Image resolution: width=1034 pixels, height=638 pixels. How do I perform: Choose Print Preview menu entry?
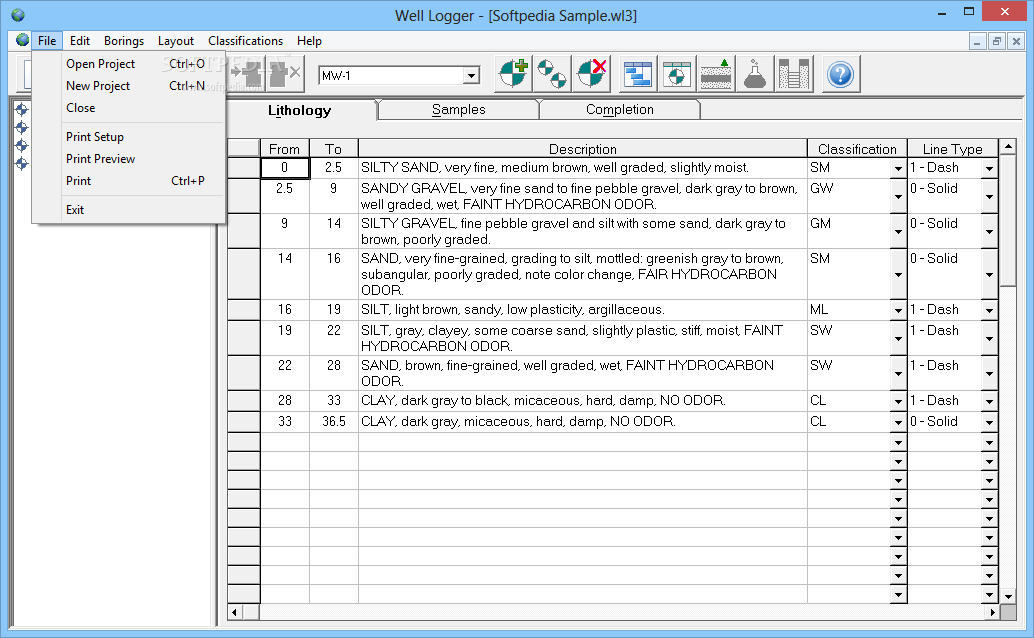click(129, 158)
